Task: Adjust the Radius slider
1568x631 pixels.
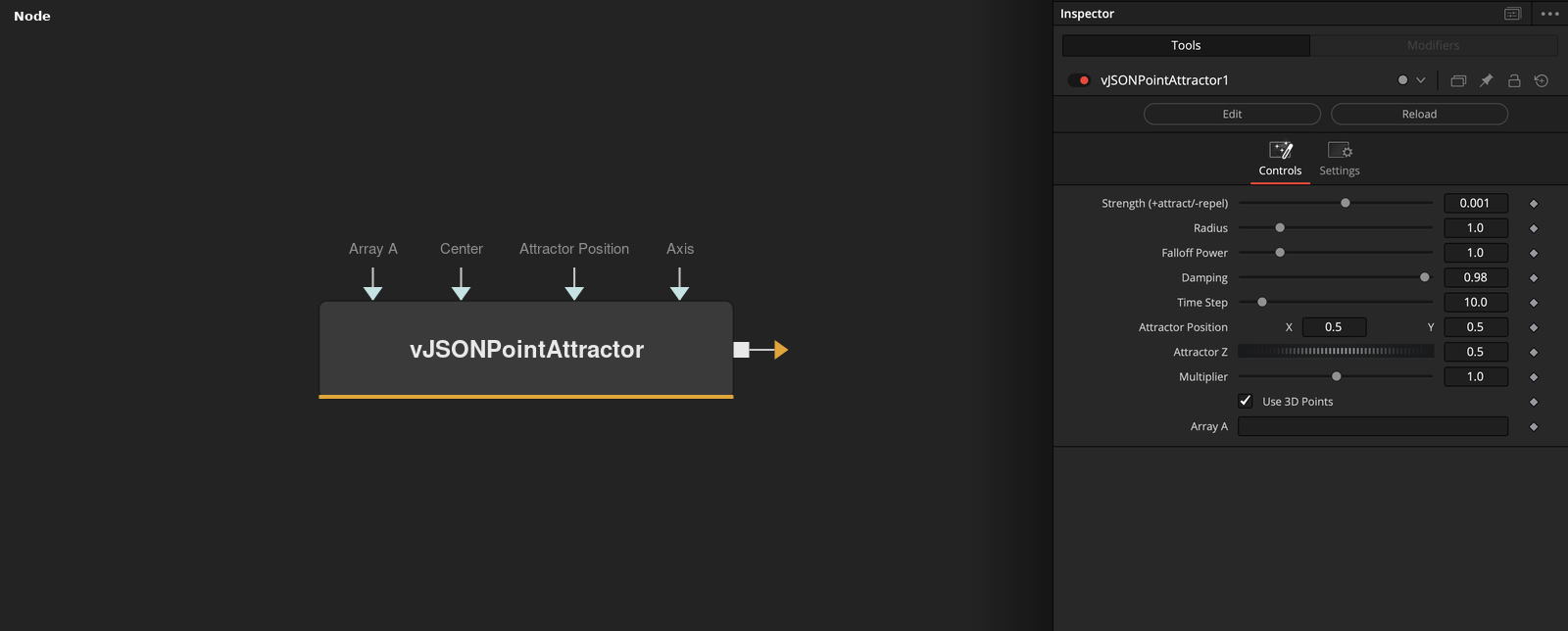Action: point(1336,227)
